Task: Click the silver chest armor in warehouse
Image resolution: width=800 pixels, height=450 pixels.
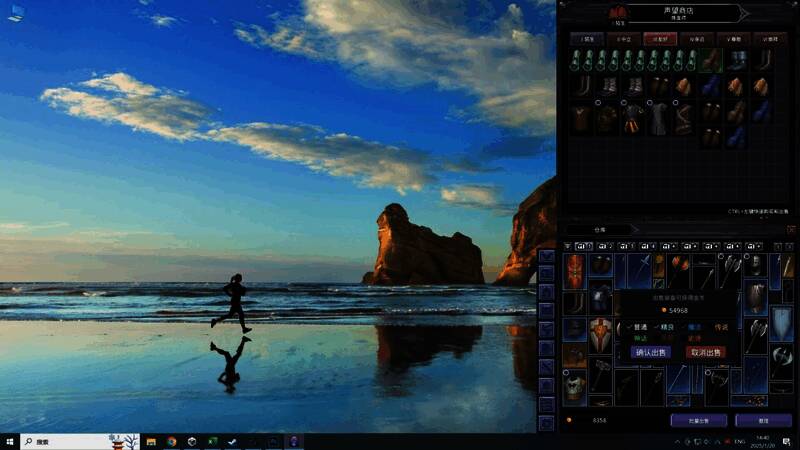Action: [x=575, y=385]
